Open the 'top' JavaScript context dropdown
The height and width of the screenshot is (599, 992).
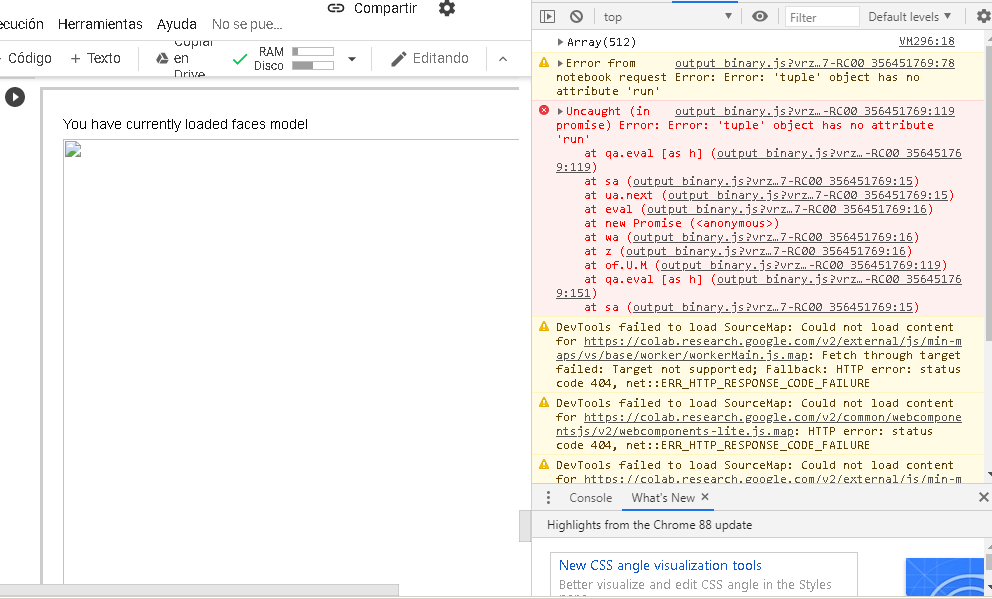pos(667,16)
